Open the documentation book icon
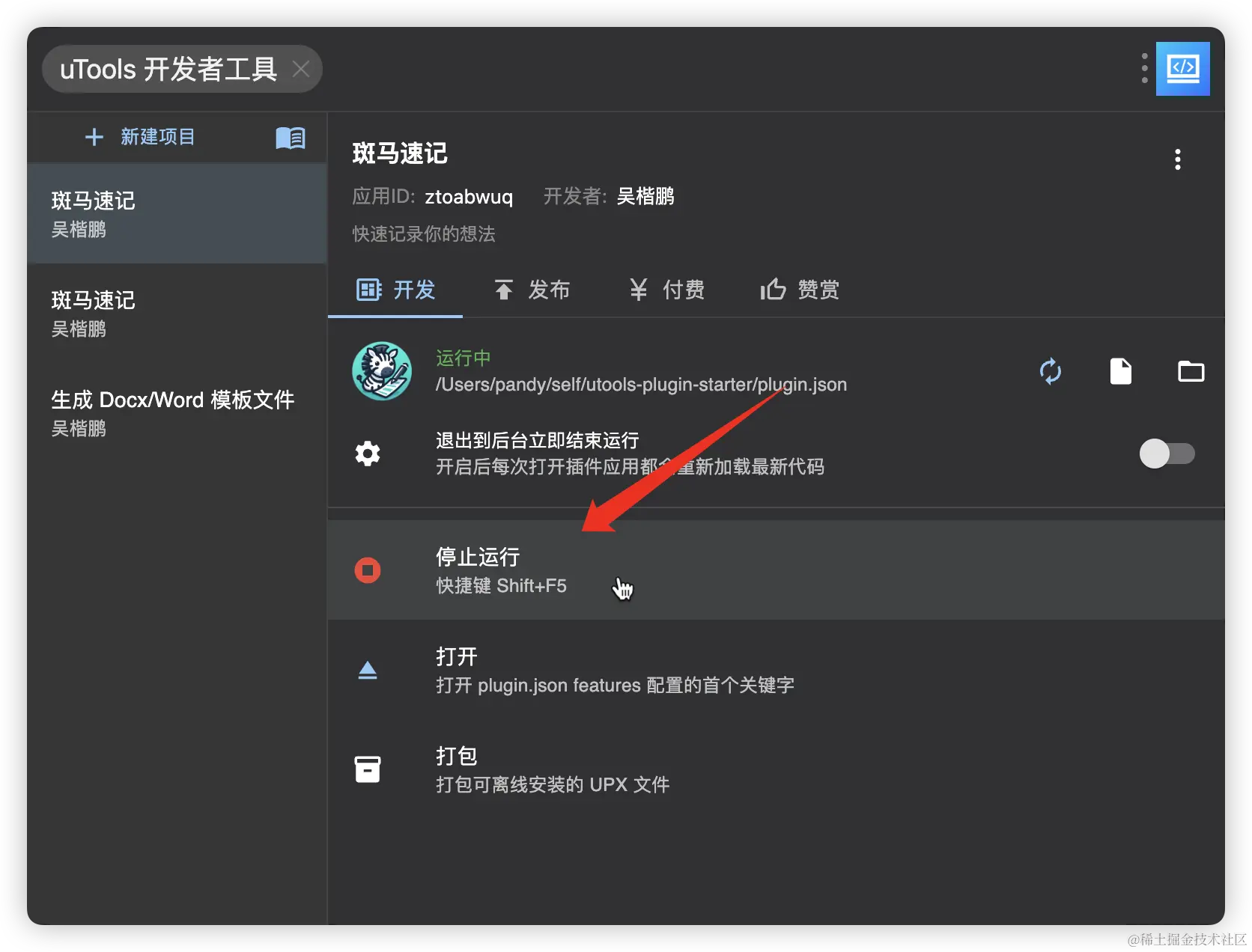Image resolution: width=1252 pixels, height=952 pixels. pos(291,138)
